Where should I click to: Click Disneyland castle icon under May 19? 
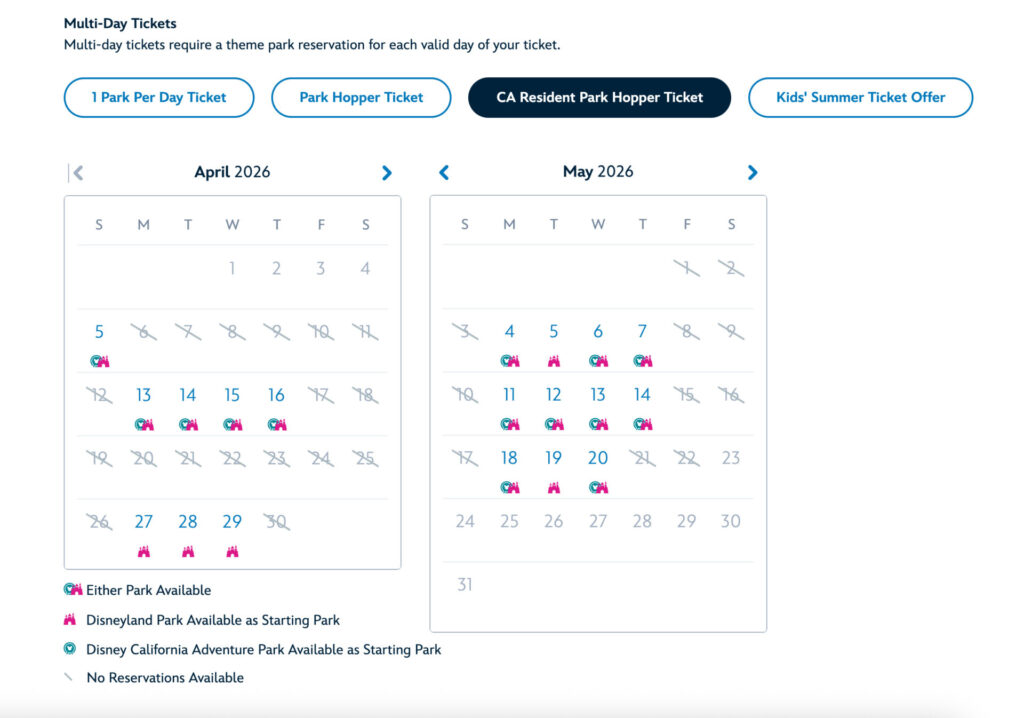(554, 488)
